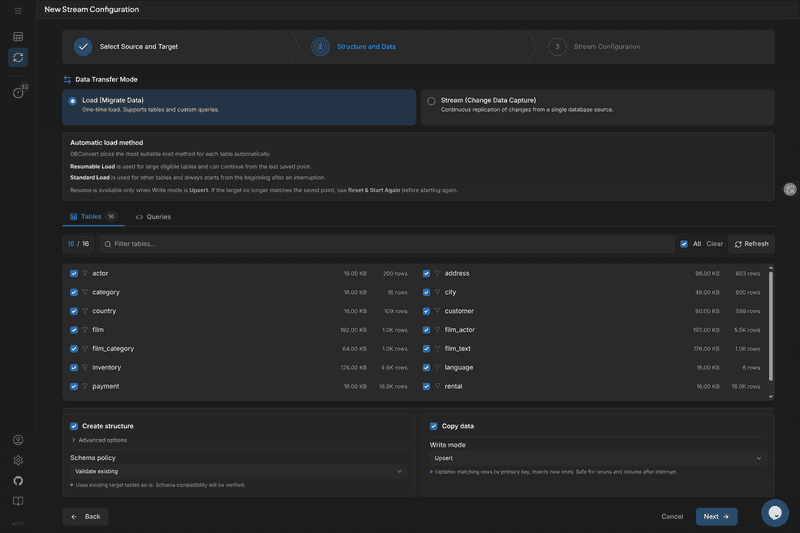Uncheck the payment table checkbox
This screenshot has width=800, height=533.
point(74,387)
